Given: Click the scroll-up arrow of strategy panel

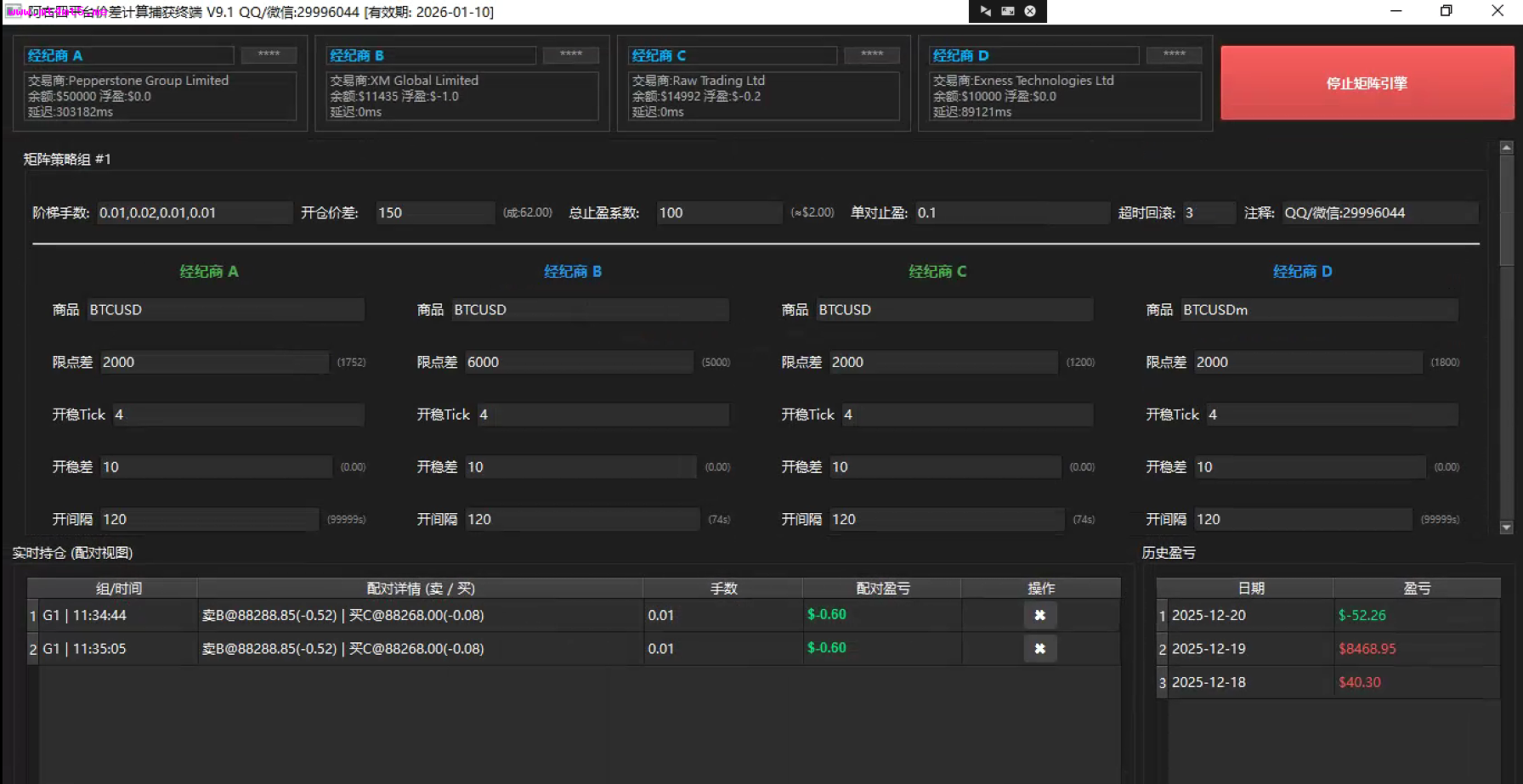Looking at the screenshot, I should [1506, 148].
